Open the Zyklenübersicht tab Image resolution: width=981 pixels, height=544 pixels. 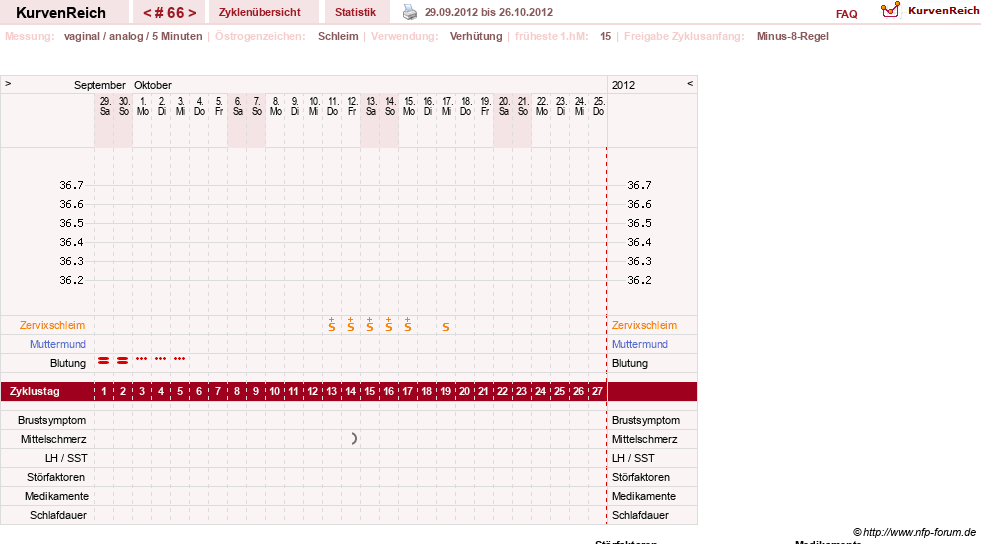coord(260,12)
